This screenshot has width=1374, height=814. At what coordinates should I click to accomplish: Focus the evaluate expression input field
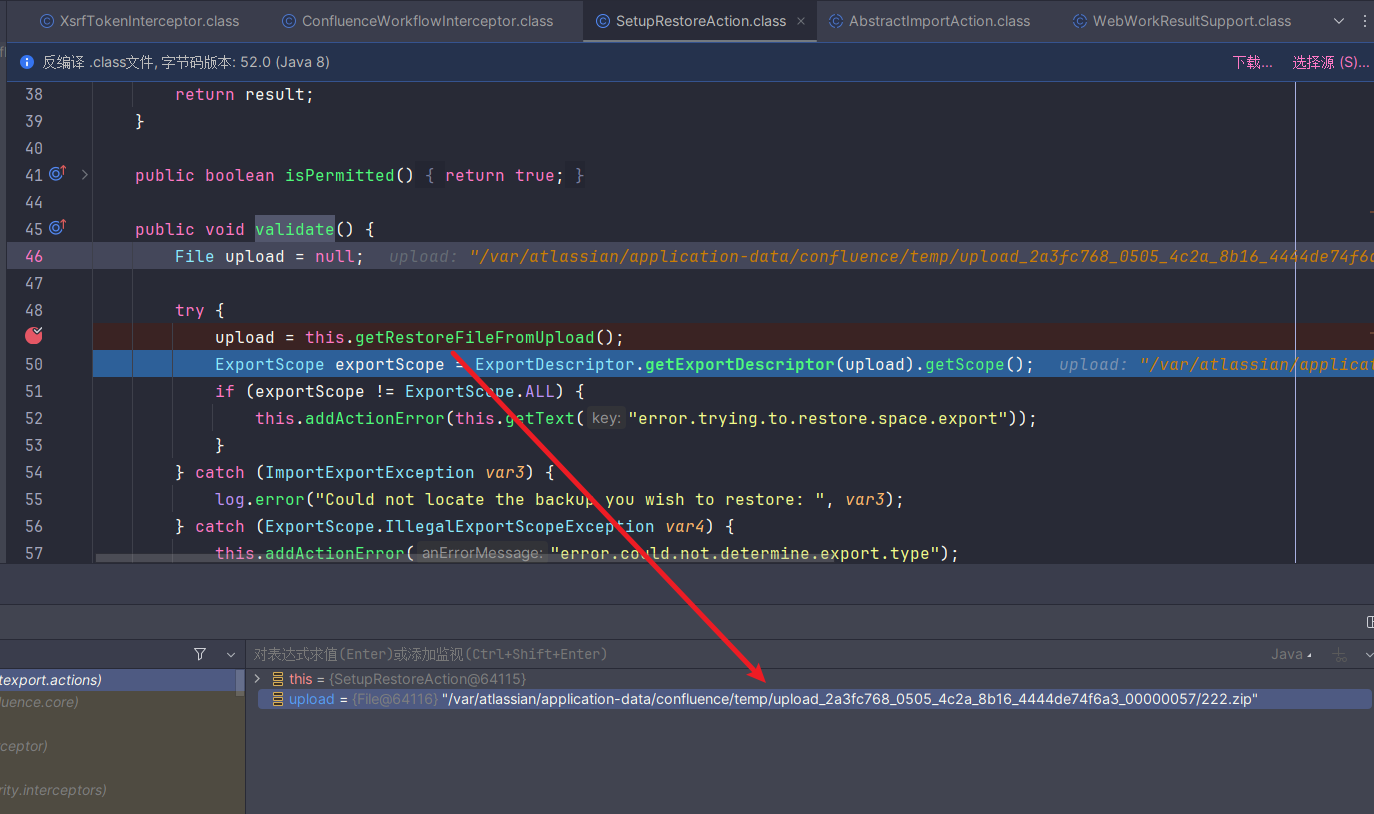(750, 654)
